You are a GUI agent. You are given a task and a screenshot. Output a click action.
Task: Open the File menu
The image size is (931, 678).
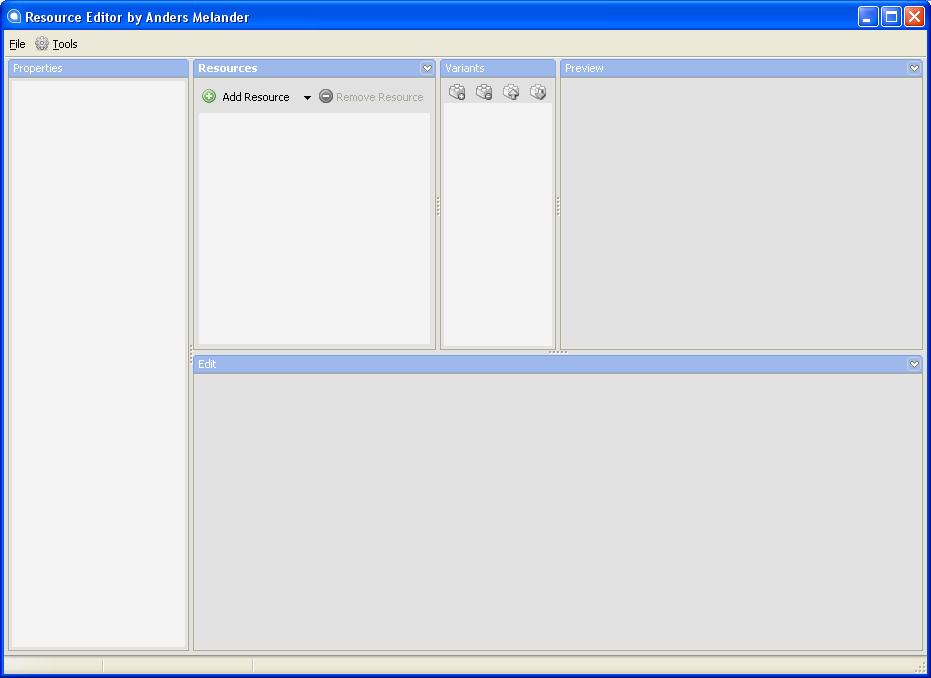(x=17, y=44)
